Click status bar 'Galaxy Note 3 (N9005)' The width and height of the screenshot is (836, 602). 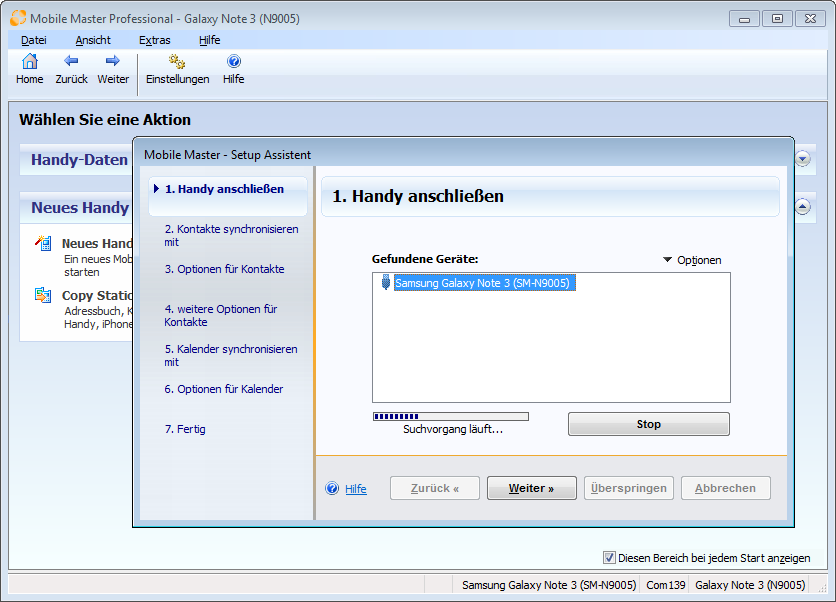coord(750,585)
